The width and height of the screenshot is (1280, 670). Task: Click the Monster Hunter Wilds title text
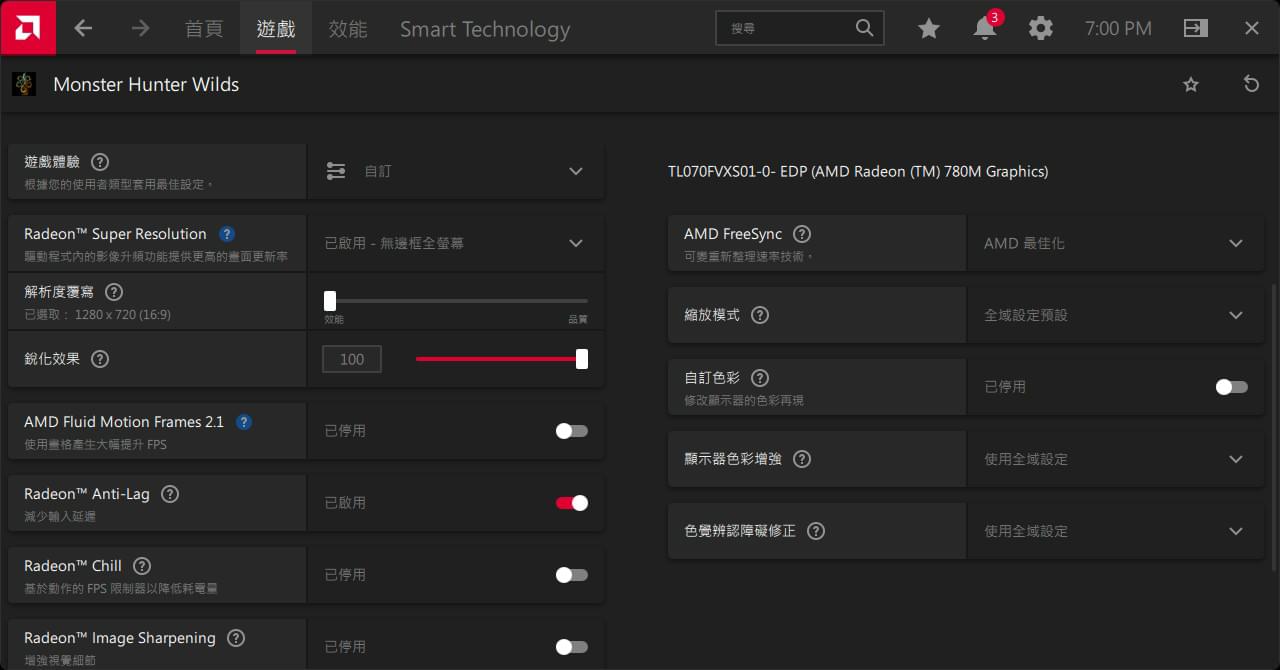click(146, 85)
